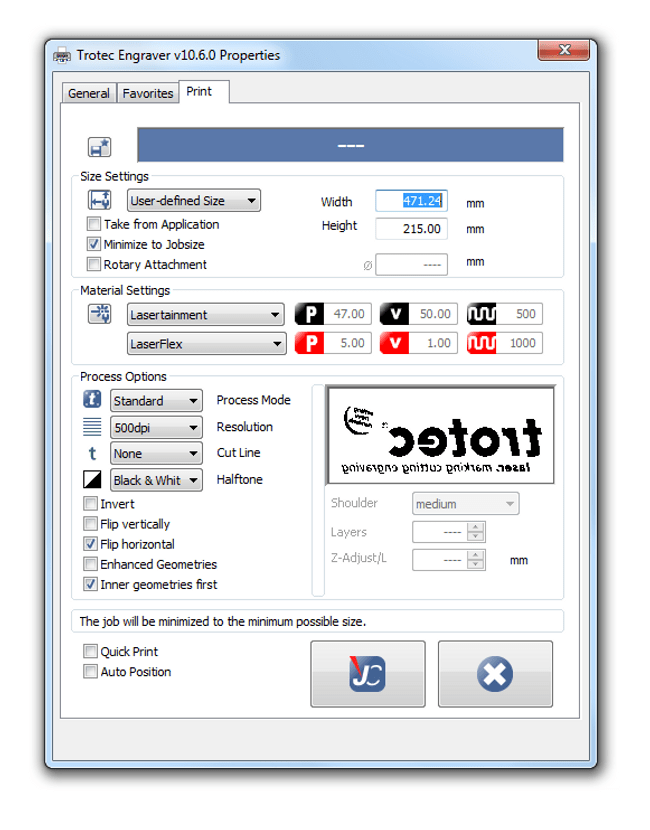
Task: Click the blue X cancel button
Action: point(495,674)
